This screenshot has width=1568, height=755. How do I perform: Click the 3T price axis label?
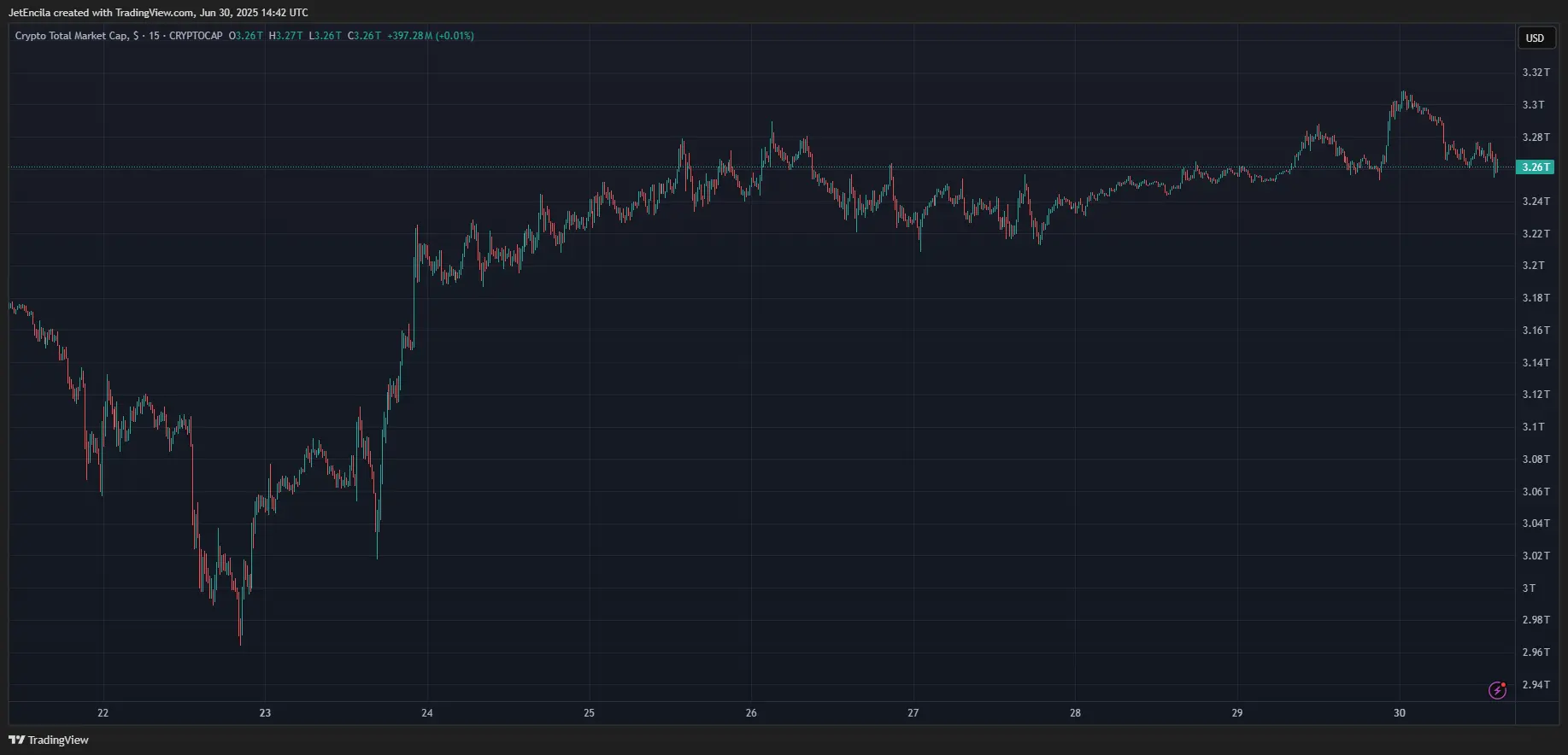1529,588
